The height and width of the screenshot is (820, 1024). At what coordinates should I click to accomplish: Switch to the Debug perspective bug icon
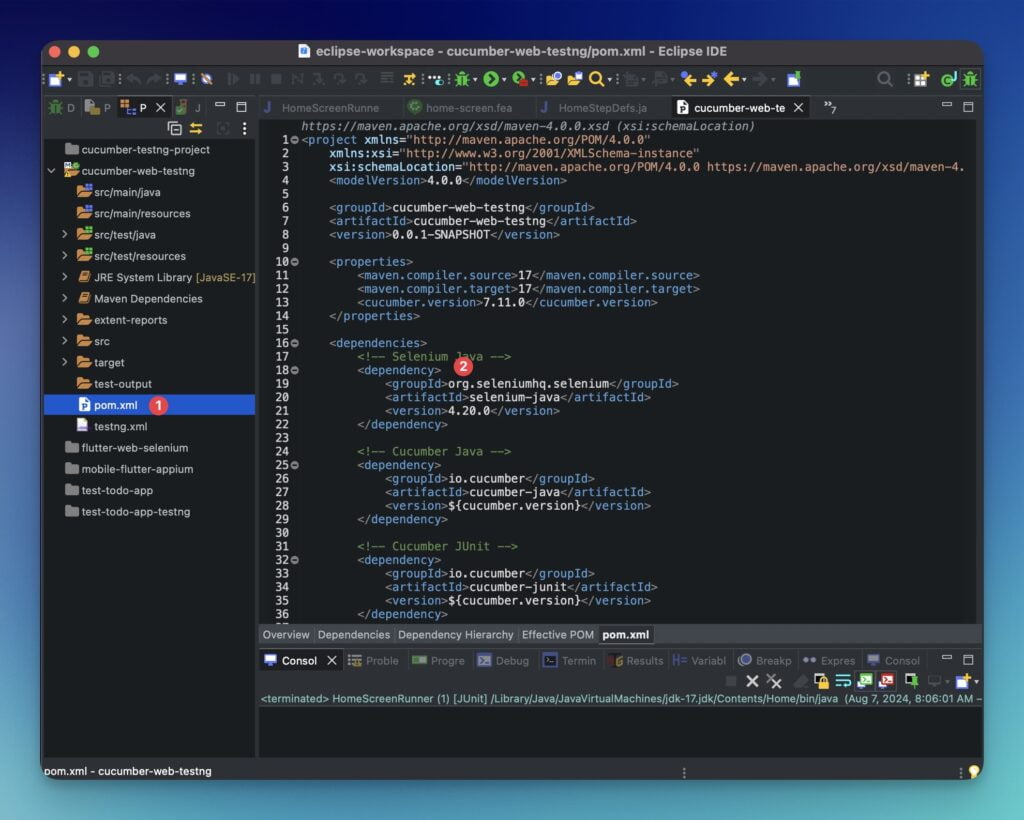[x=970, y=79]
